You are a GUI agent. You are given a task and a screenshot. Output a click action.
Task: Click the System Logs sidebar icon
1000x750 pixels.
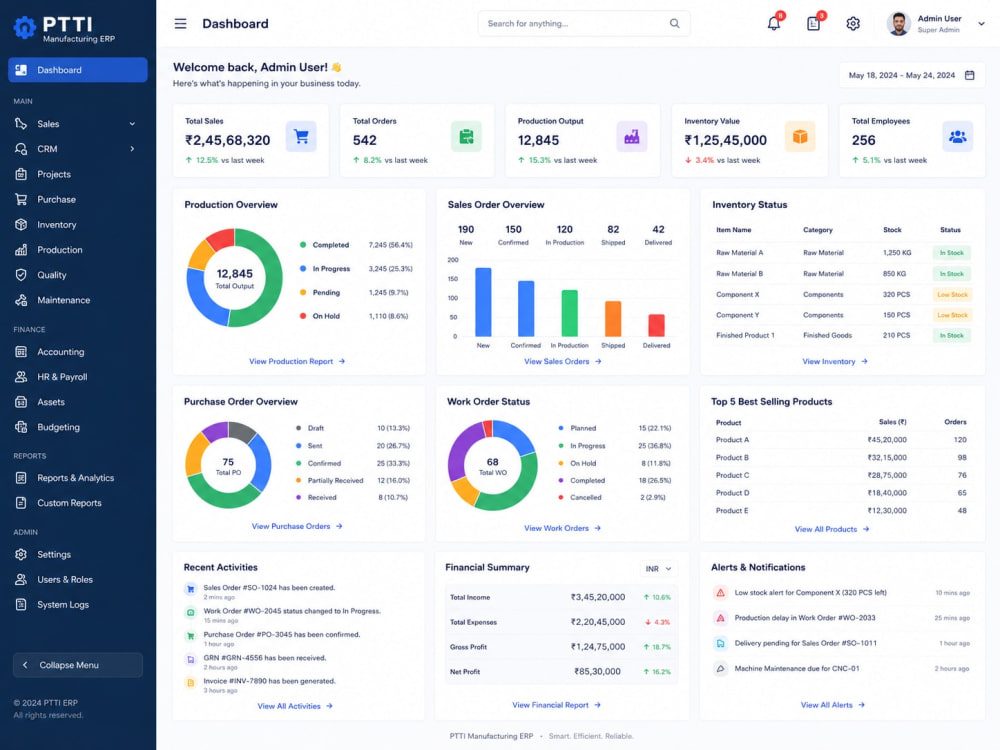coord(21,604)
